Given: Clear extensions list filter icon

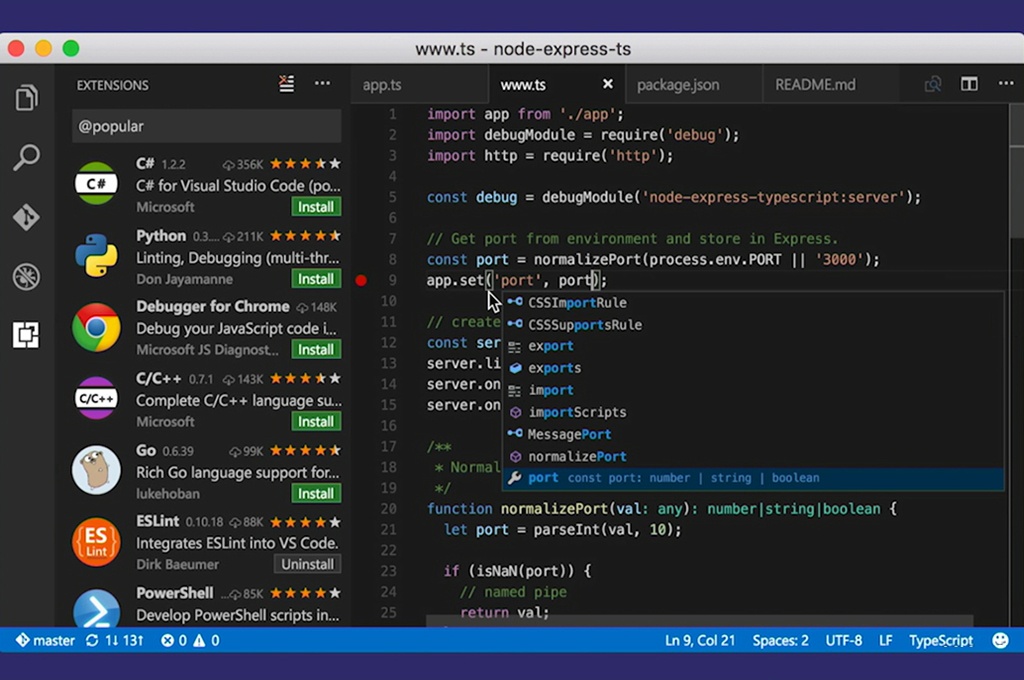Looking at the screenshot, I should pyautogui.click(x=287, y=84).
